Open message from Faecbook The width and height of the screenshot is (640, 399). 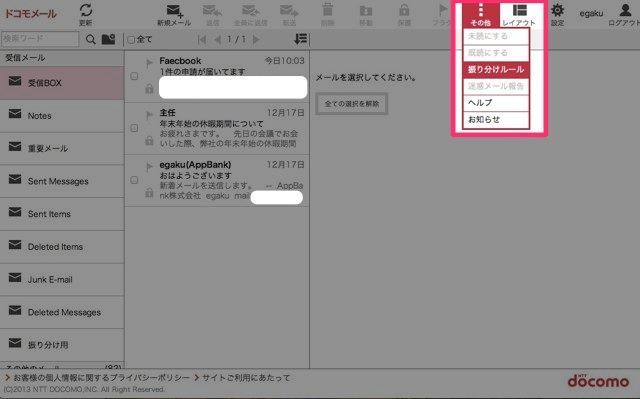point(217,76)
